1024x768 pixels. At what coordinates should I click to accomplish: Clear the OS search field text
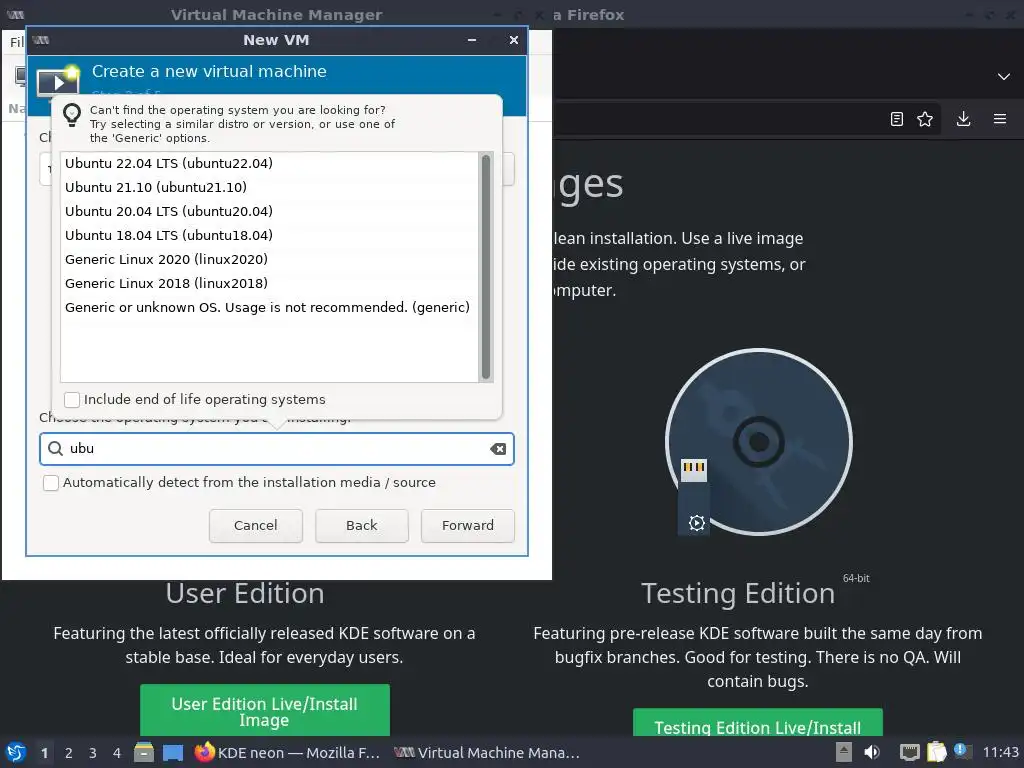pyautogui.click(x=498, y=449)
